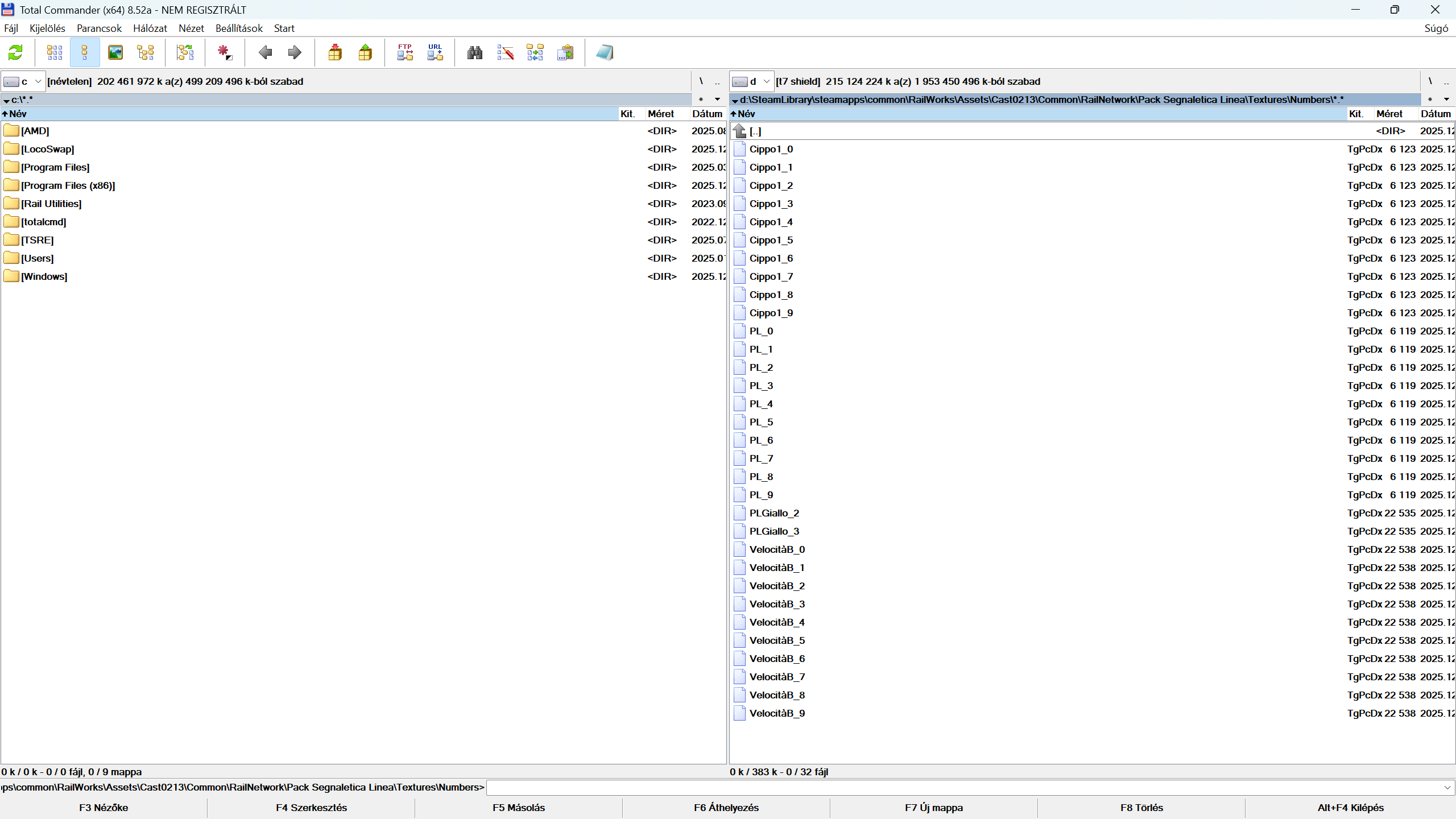
Task: Toggle full details view mode
Action: click(85, 53)
